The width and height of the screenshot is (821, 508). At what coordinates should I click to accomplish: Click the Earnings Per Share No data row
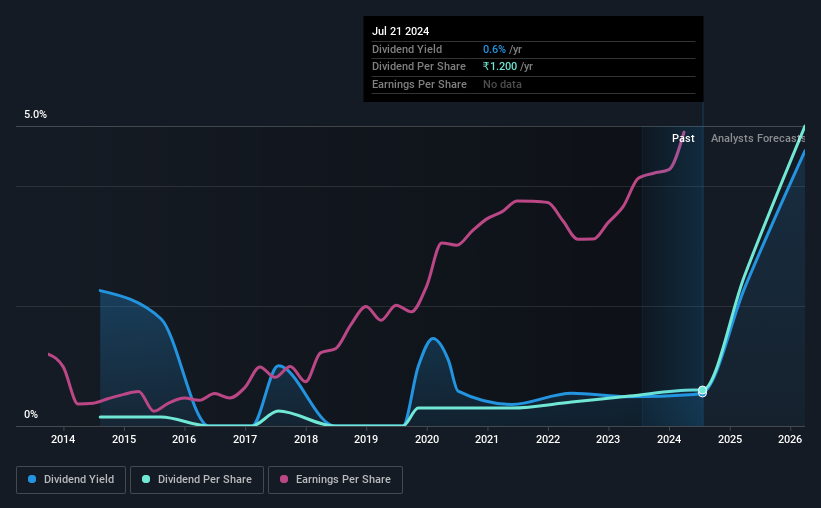click(534, 84)
